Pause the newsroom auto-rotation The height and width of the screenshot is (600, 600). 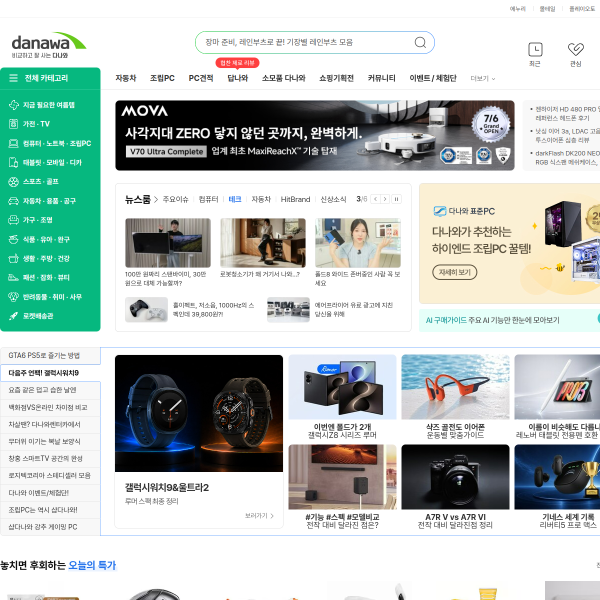pos(396,199)
